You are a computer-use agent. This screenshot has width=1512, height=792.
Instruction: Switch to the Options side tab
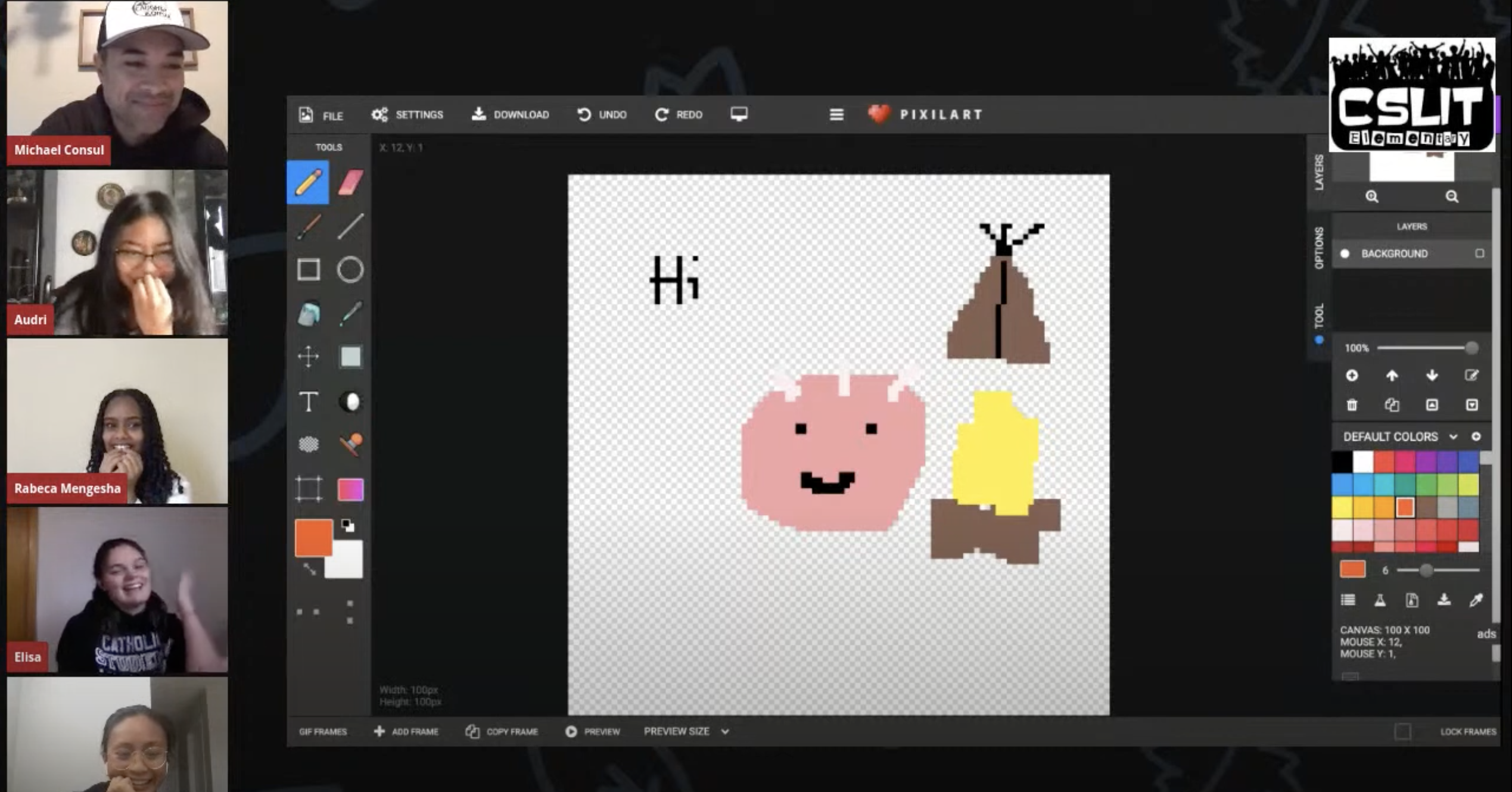pos(1319,248)
